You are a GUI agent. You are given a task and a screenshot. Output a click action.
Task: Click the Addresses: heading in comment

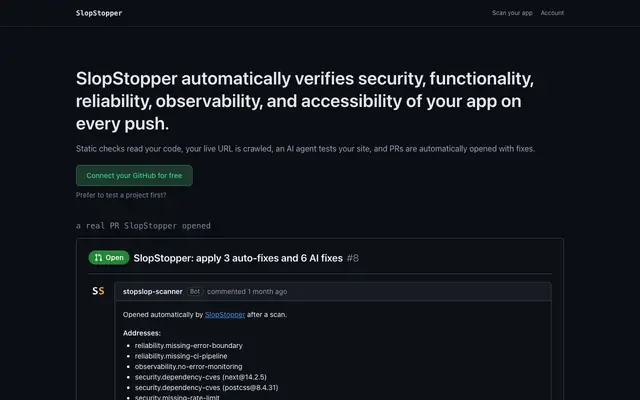coord(142,333)
